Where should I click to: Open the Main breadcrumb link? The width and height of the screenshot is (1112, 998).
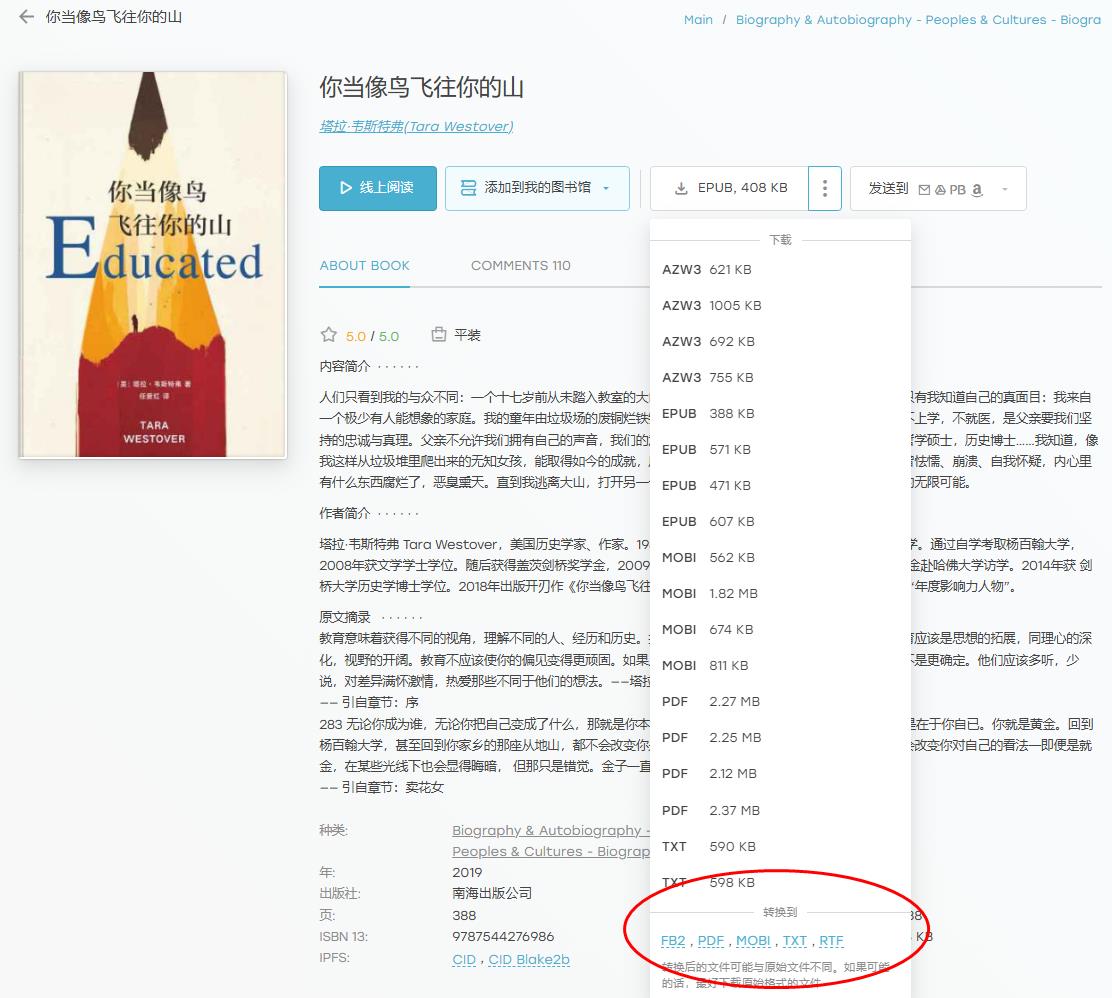click(x=697, y=19)
